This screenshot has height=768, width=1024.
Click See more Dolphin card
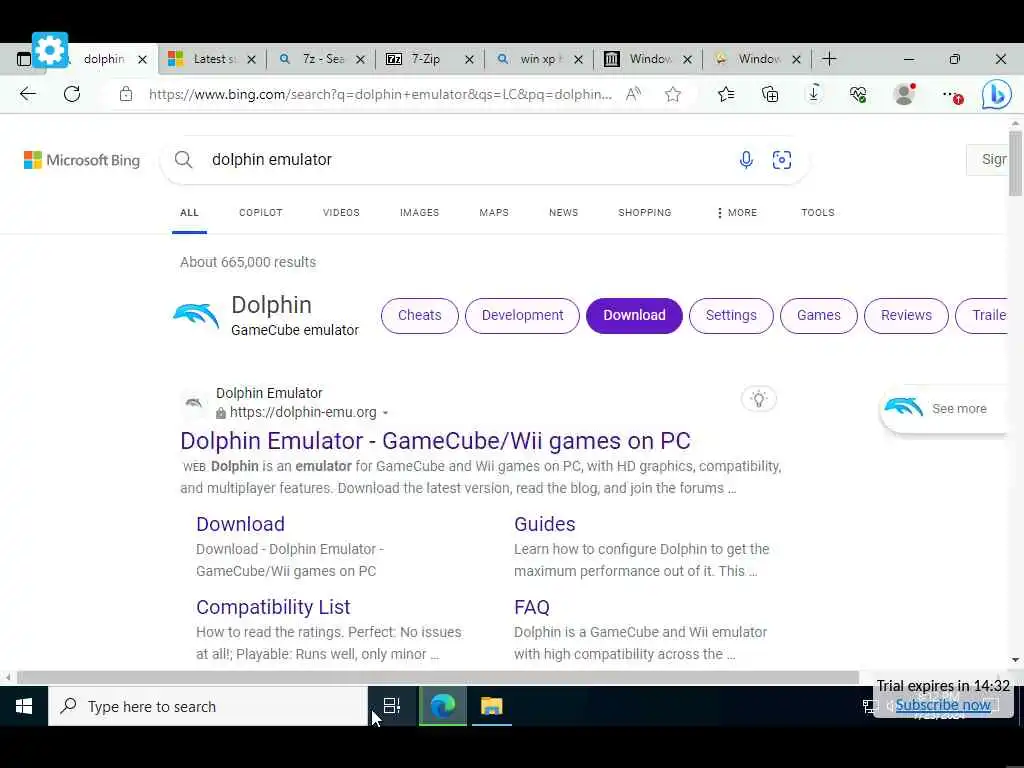pyautogui.click(x=944, y=409)
